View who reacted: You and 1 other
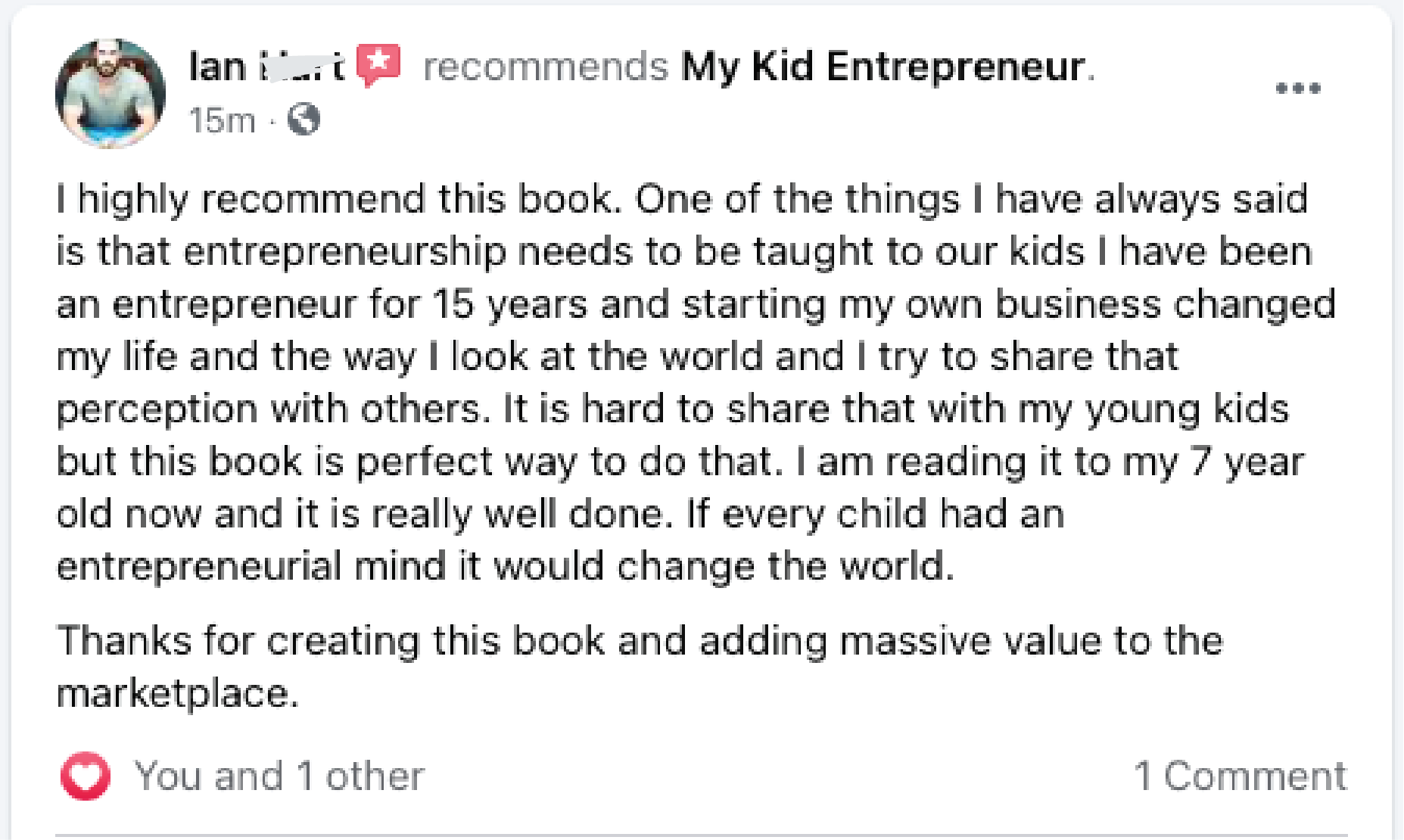 pyautogui.click(x=279, y=776)
